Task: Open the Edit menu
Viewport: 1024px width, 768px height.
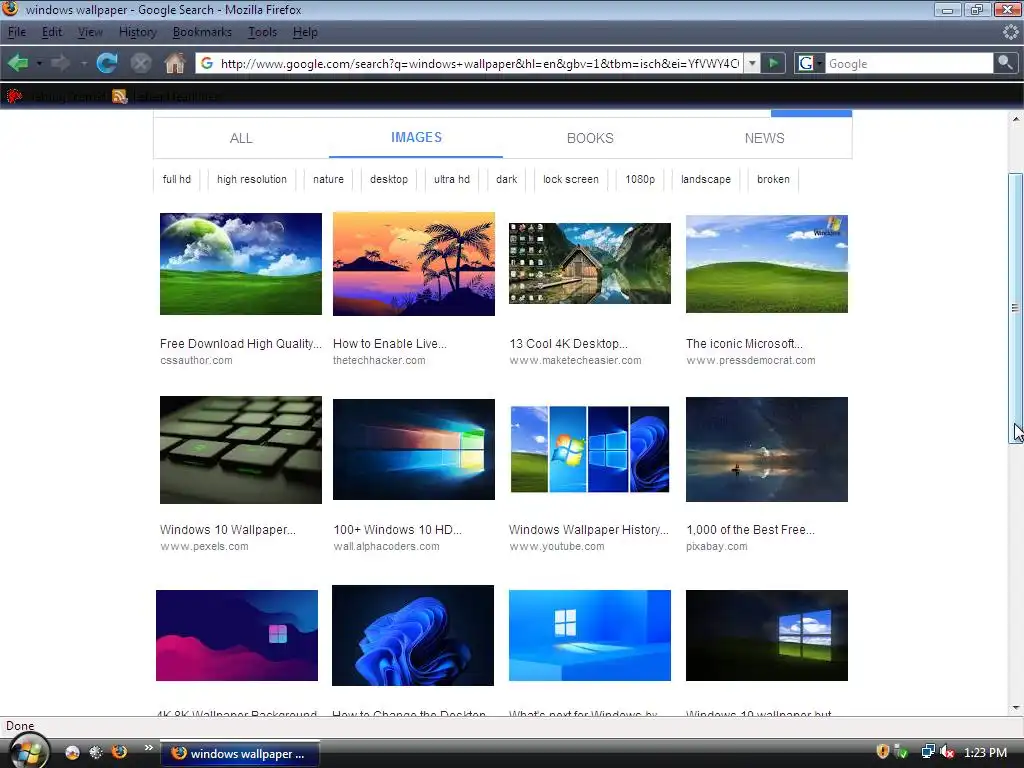Action: pos(52,32)
